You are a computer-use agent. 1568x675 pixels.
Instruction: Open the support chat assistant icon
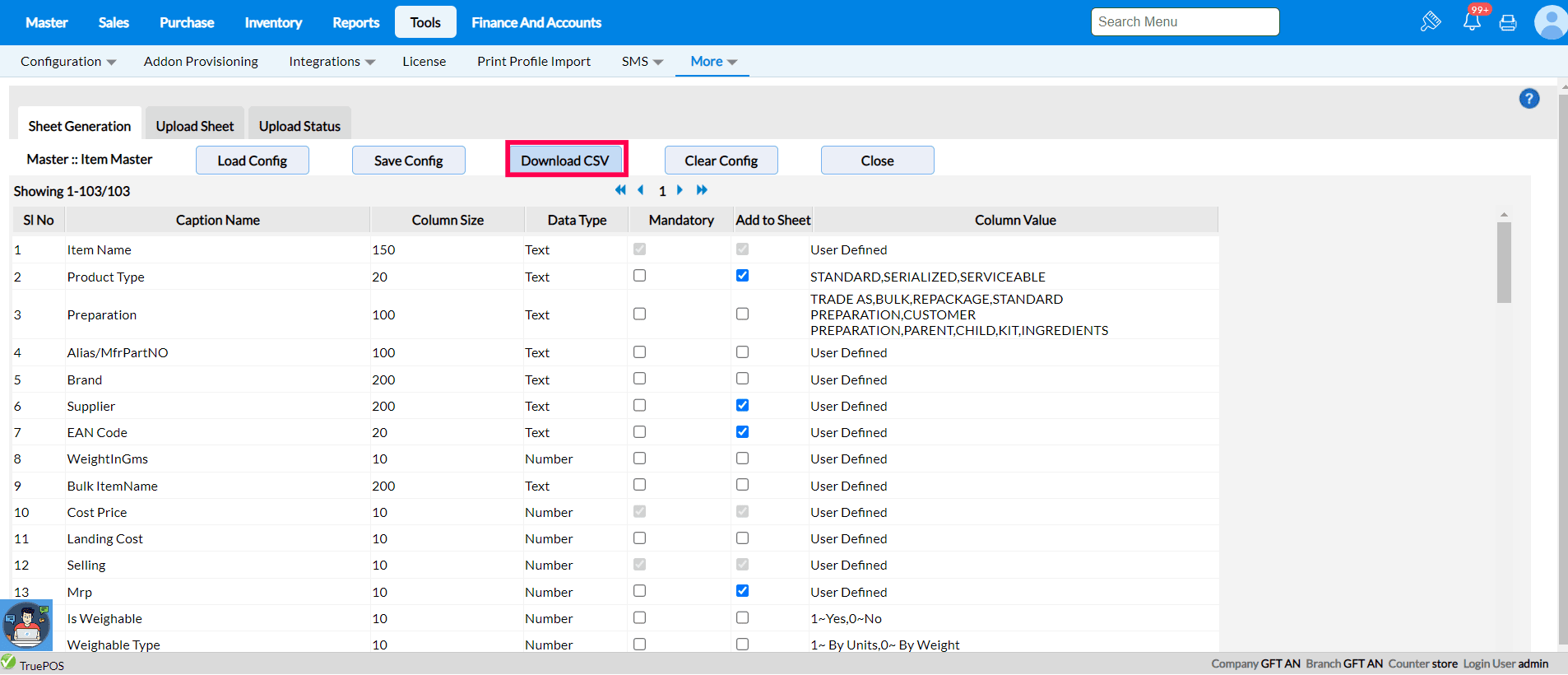click(26, 626)
